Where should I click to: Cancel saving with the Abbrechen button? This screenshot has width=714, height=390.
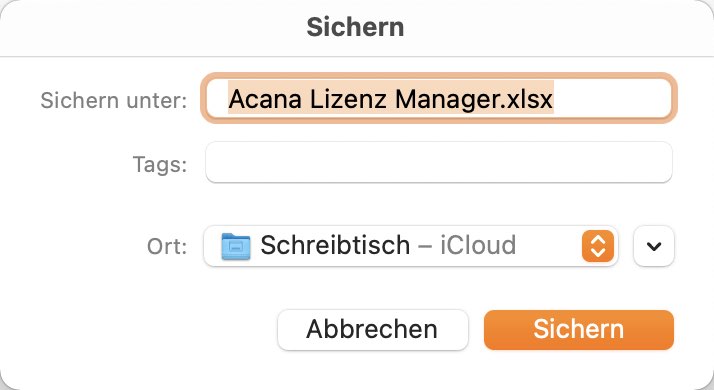[x=372, y=330]
